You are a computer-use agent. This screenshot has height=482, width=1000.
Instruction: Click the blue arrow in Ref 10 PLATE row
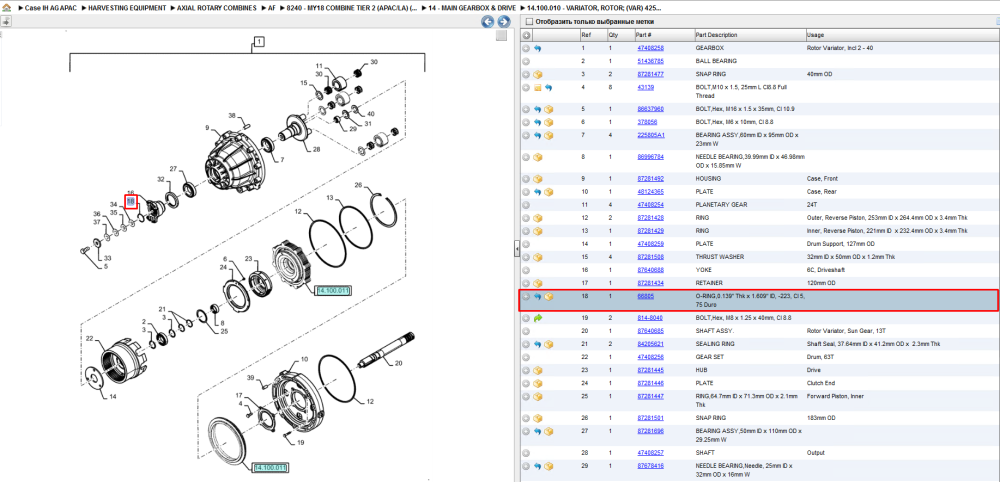(x=538, y=192)
